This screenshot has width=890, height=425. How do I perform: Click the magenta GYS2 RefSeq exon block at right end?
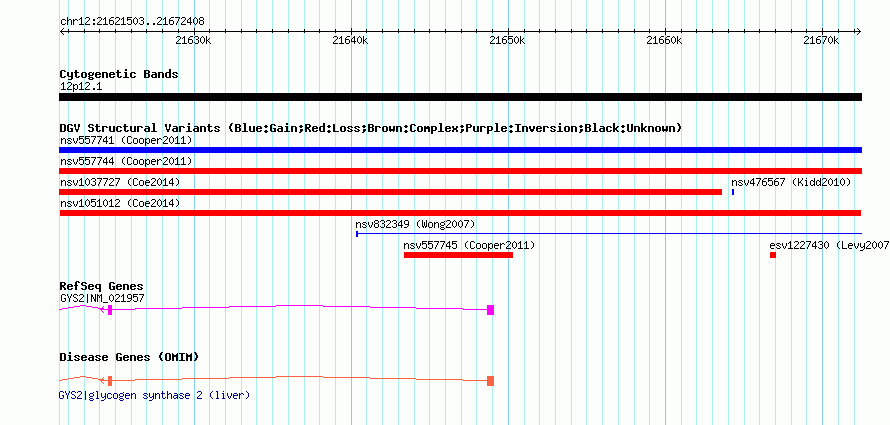pyautogui.click(x=490, y=310)
